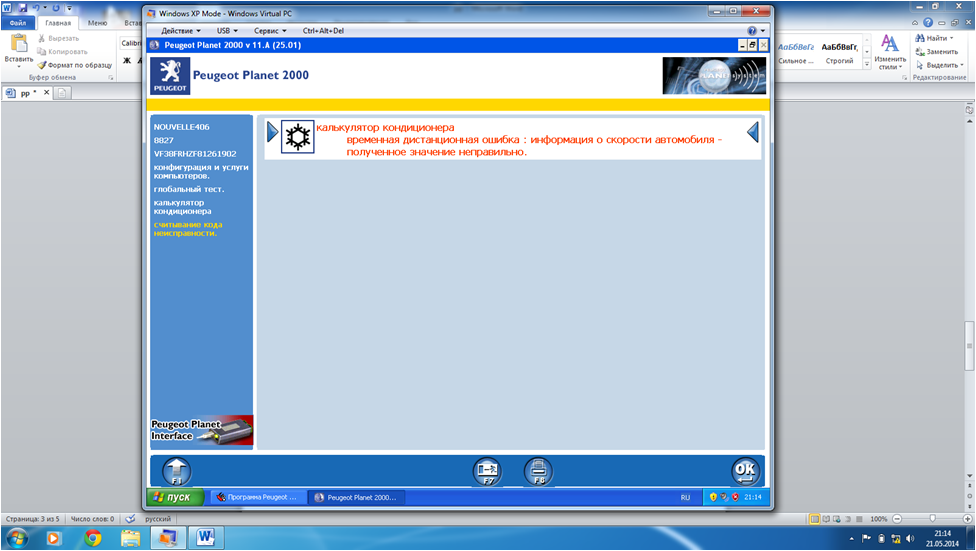Open the Сервис dropdown menu

(x=270, y=31)
